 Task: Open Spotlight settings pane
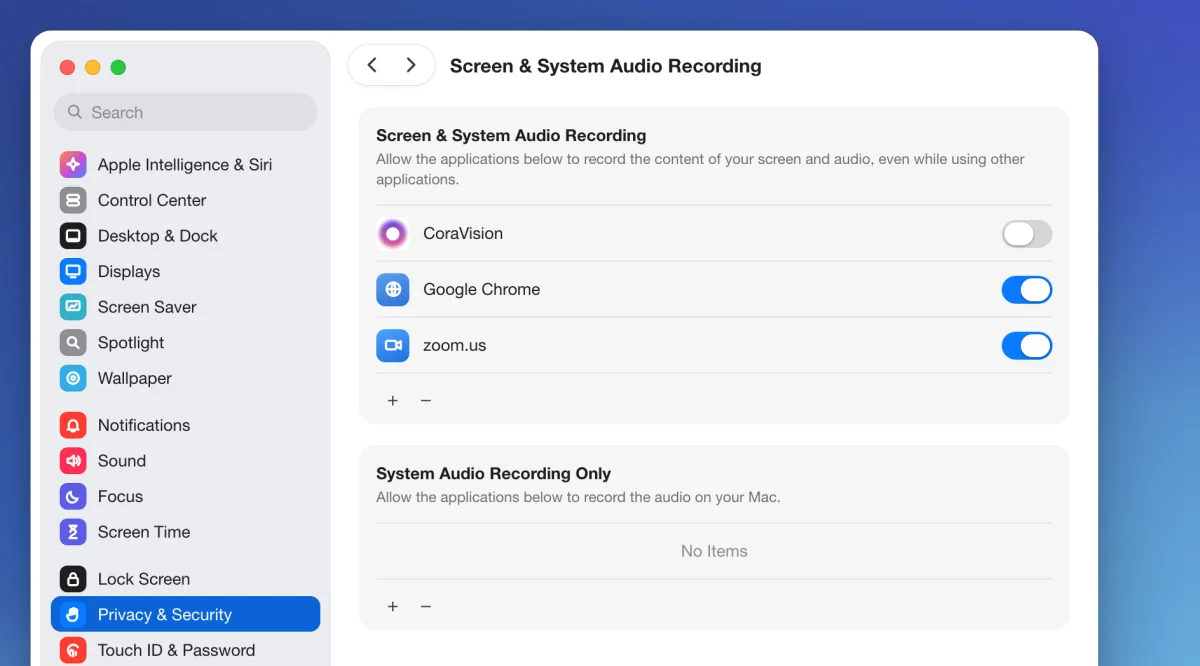pyautogui.click(x=185, y=343)
